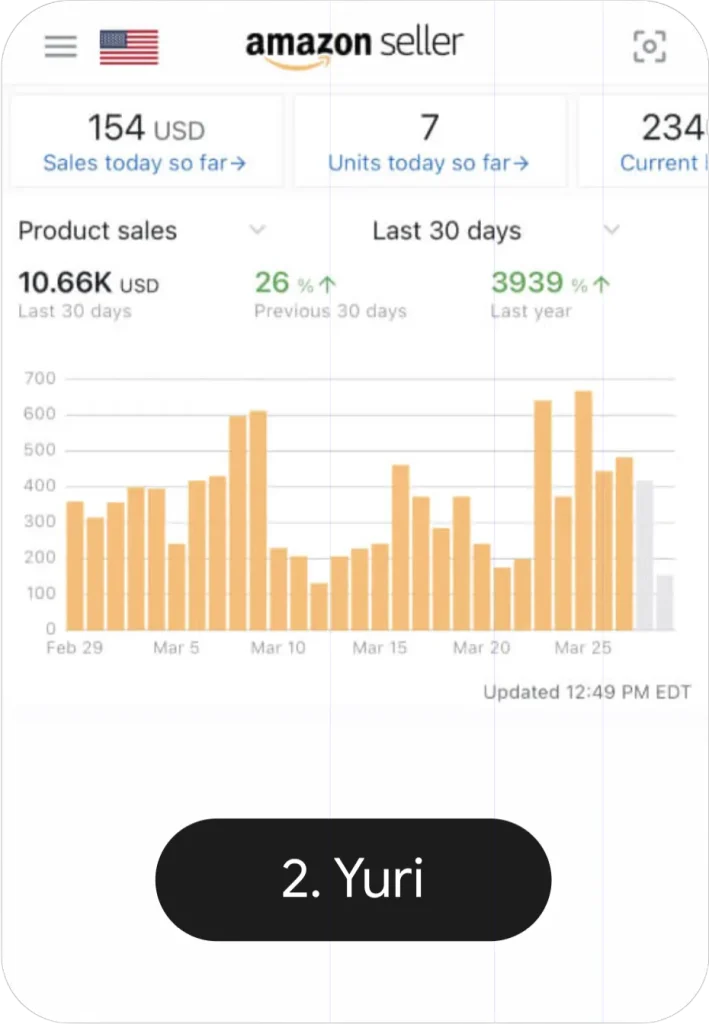Open the Units today so far link
The height and width of the screenshot is (1024, 709).
pyautogui.click(x=428, y=163)
